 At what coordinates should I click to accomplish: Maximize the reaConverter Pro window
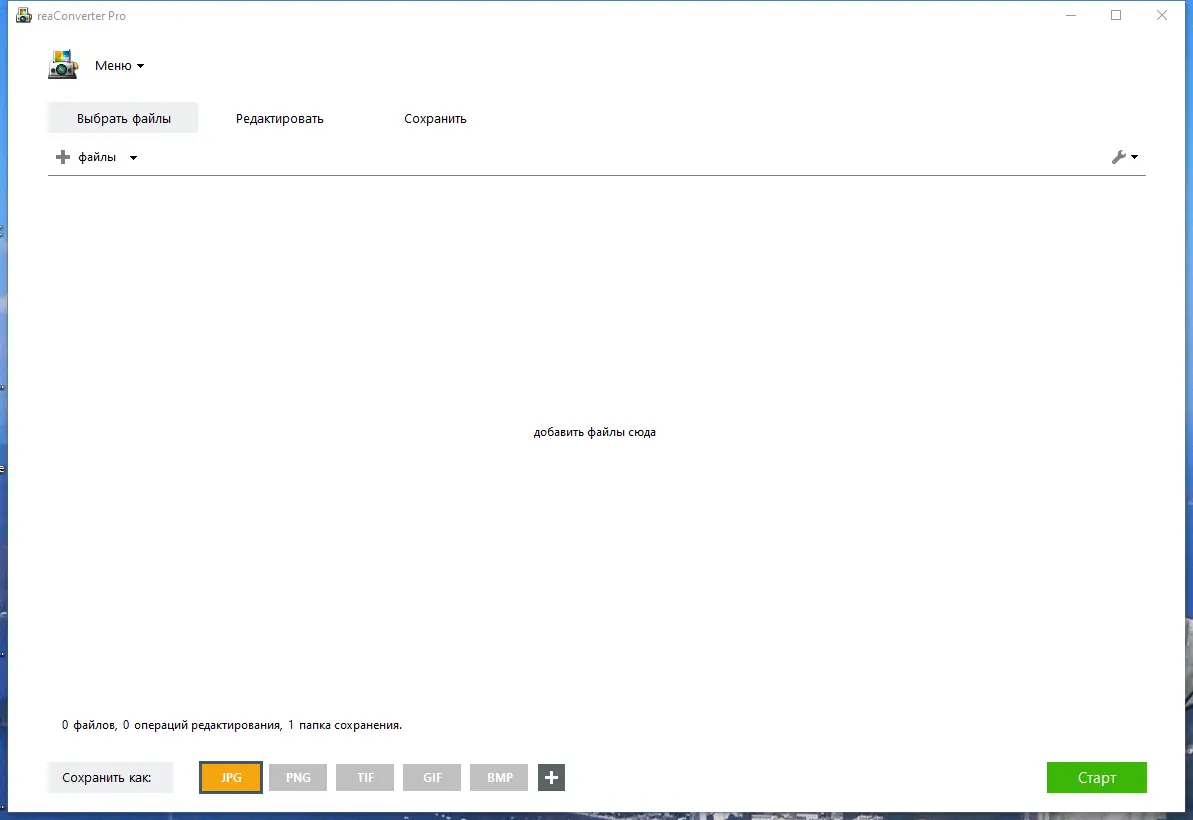[x=1116, y=15]
